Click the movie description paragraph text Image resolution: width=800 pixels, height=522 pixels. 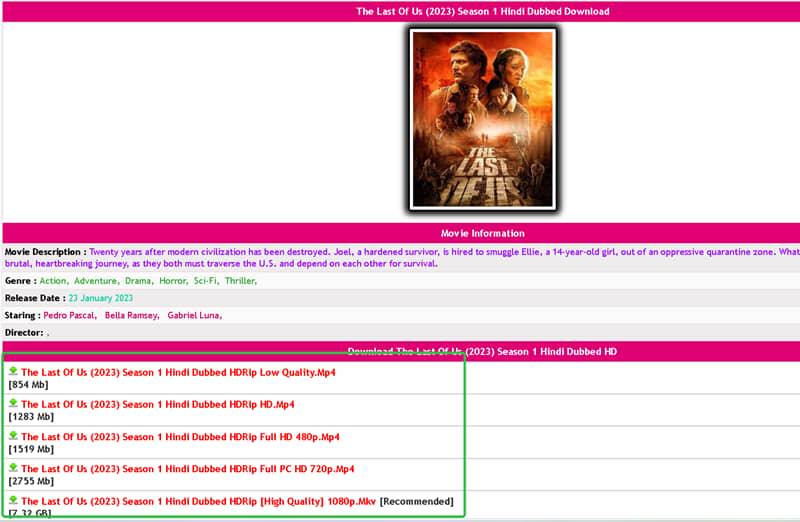pos(402,258)
